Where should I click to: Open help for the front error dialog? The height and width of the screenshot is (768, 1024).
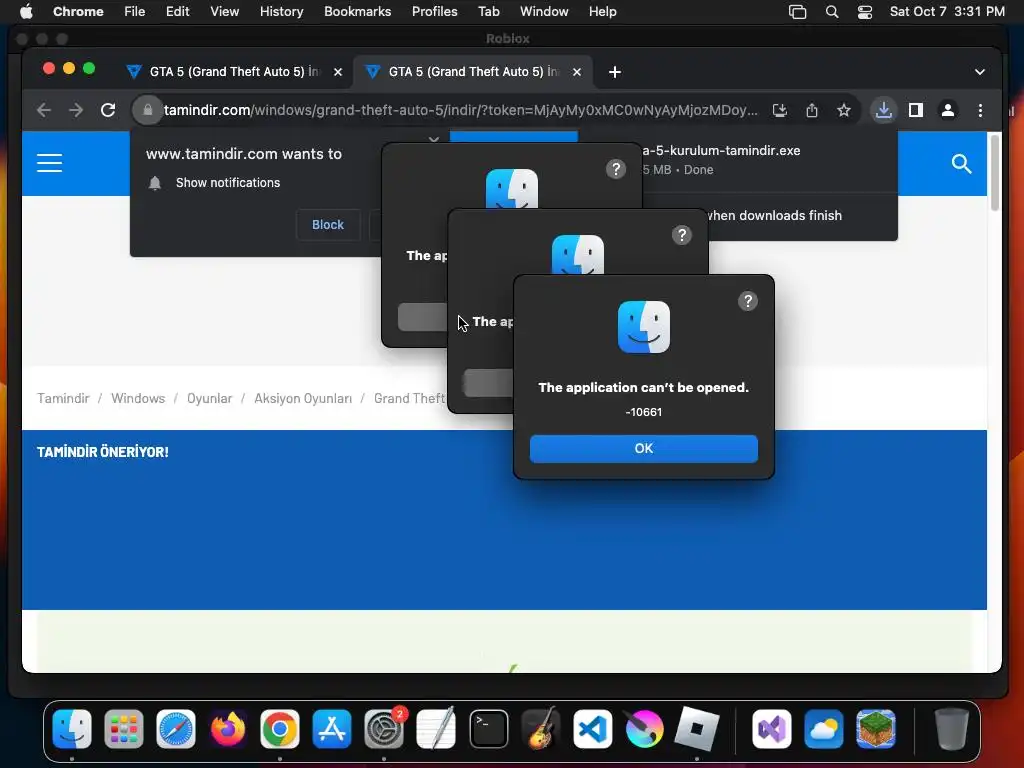748,301
